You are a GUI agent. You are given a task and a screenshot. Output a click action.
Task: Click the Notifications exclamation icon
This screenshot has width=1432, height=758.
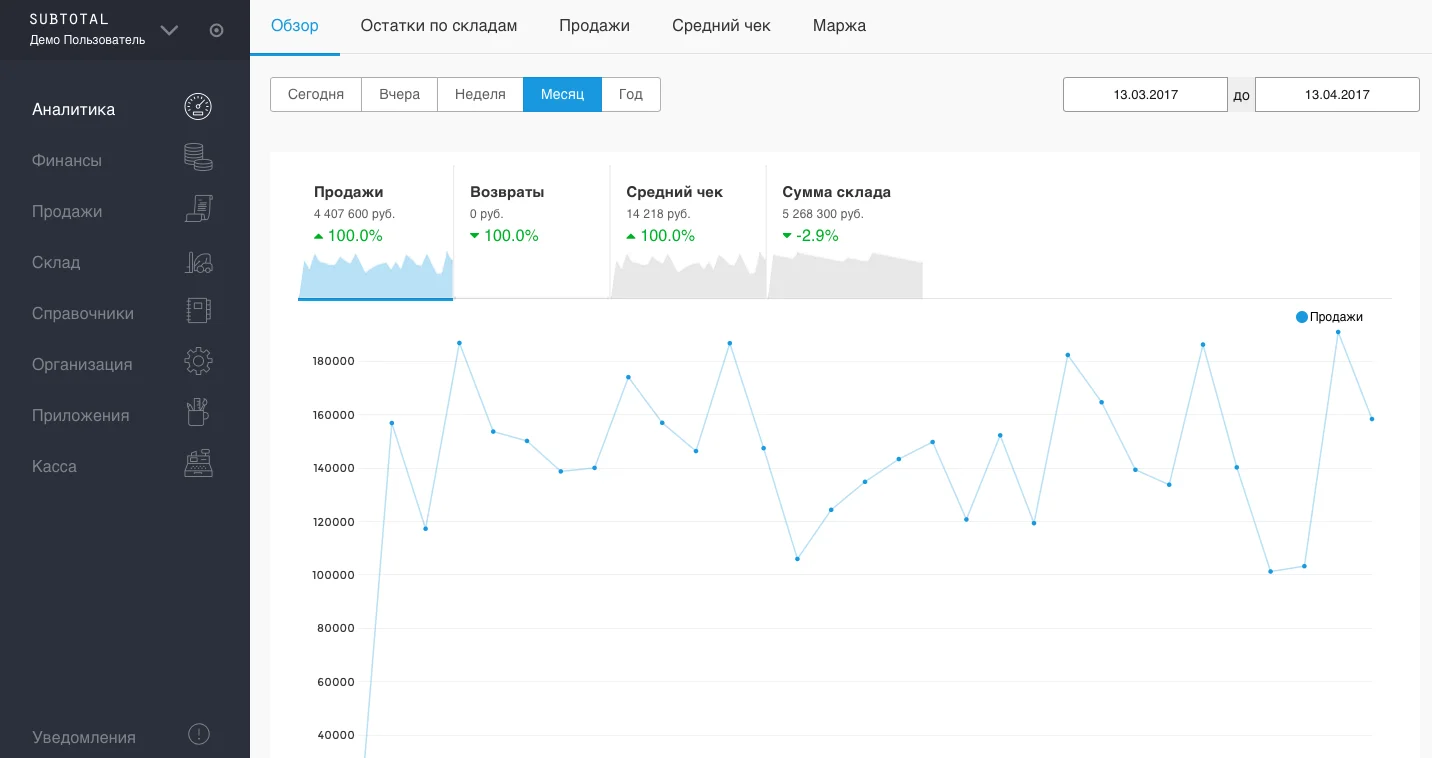click(x=199, y=735)
